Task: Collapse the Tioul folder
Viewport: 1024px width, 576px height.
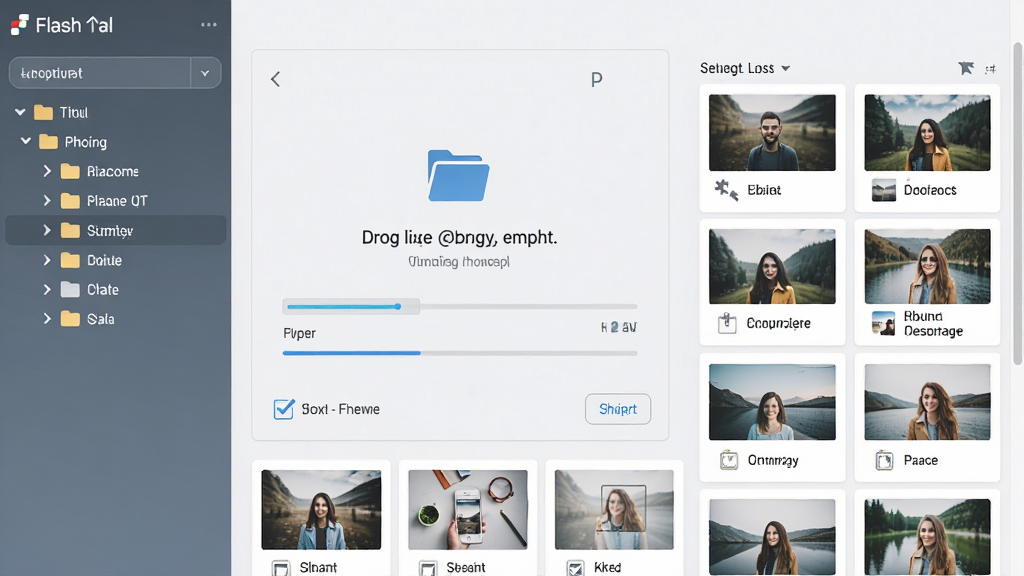Action: coord(20,112)
